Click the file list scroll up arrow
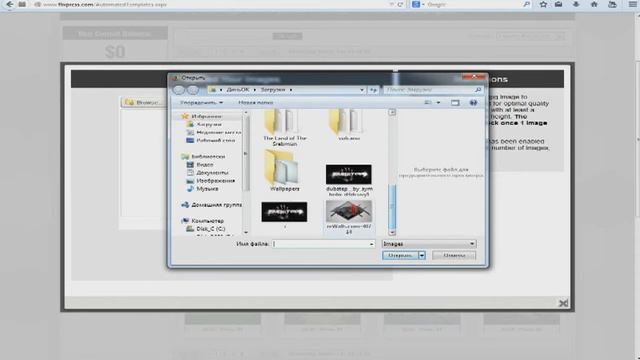This screenshot has width=640, height=360. tap(392, 112)
